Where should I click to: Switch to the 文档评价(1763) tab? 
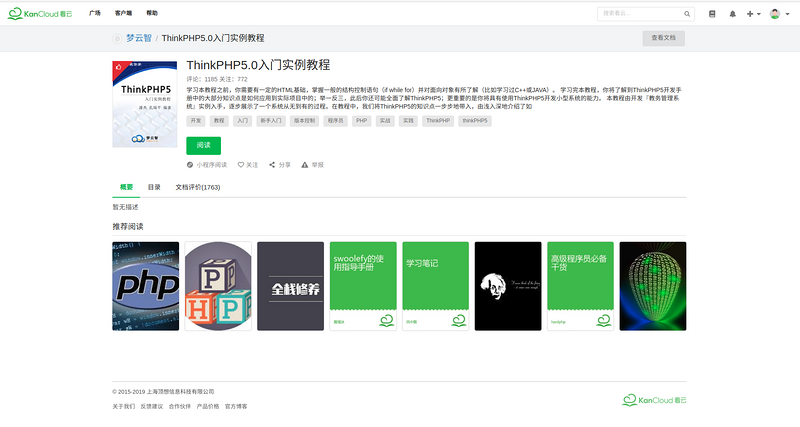[x=197, y=187]
